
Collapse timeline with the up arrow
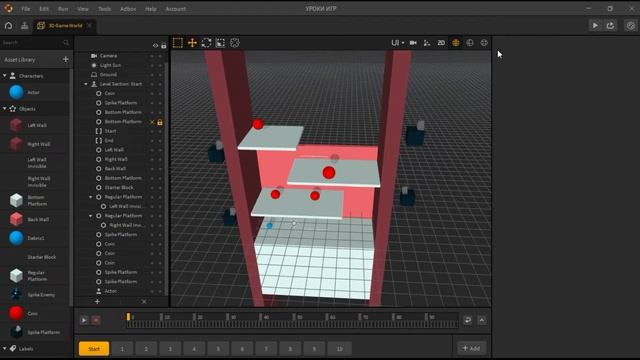482,320
